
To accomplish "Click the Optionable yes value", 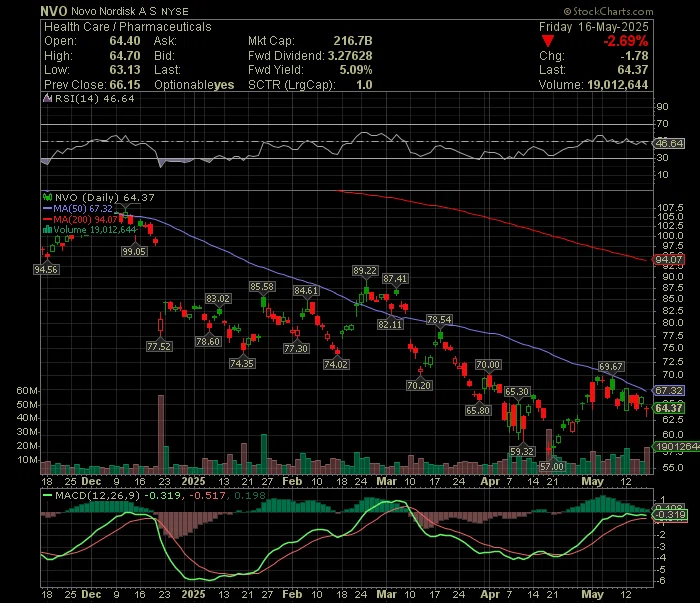I will [224, 85].
